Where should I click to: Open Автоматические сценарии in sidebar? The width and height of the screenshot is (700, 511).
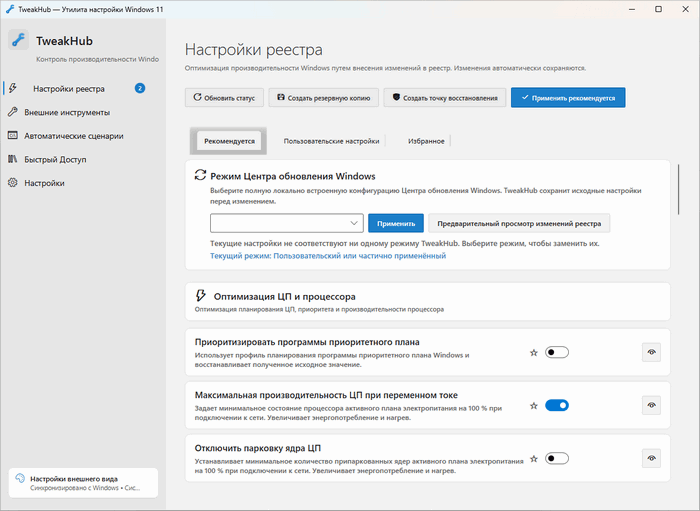coord(83,136)
